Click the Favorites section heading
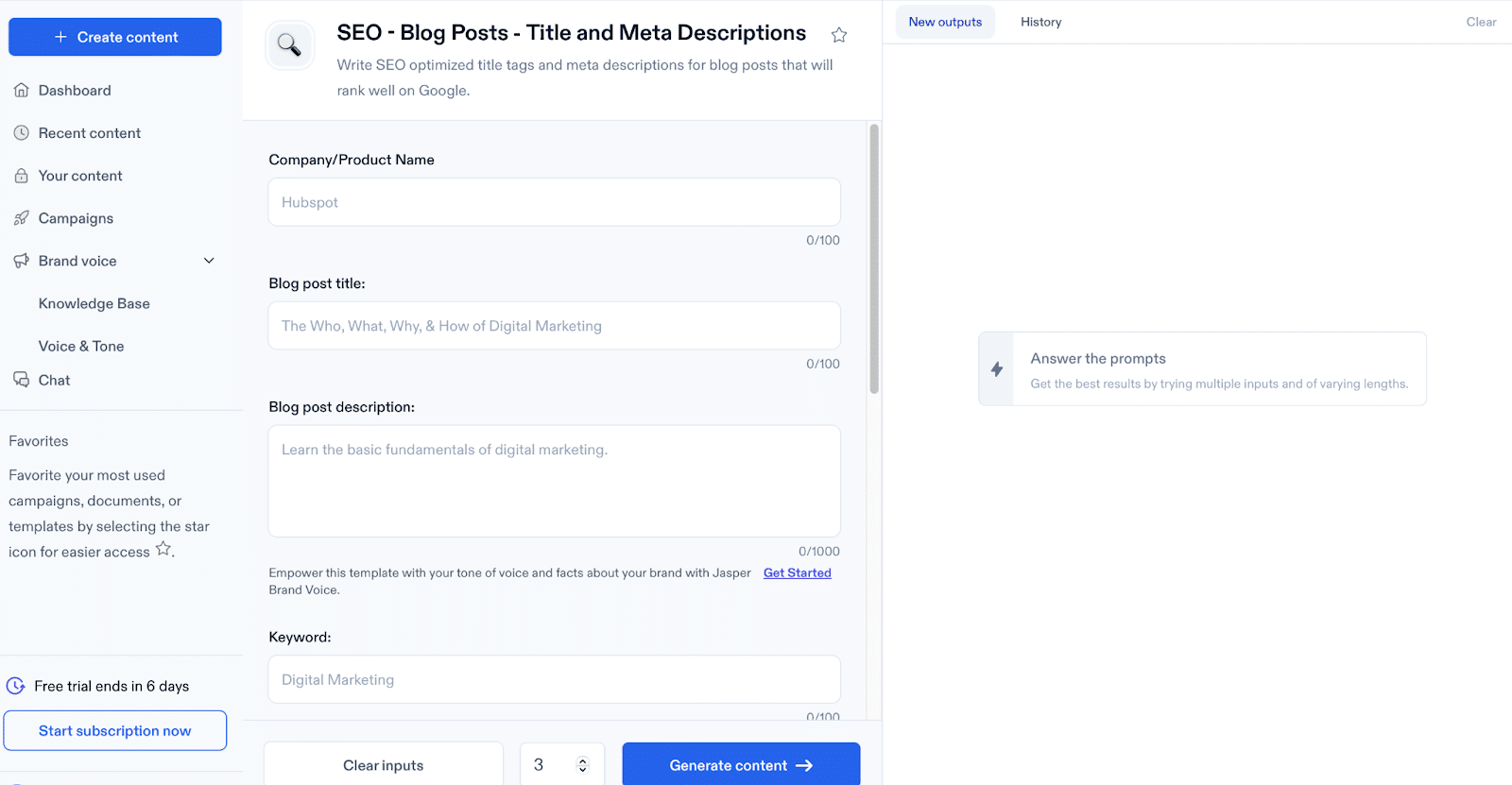This screenshot has height=785, width=1512. pyautogui.click(x=39, y=441)
